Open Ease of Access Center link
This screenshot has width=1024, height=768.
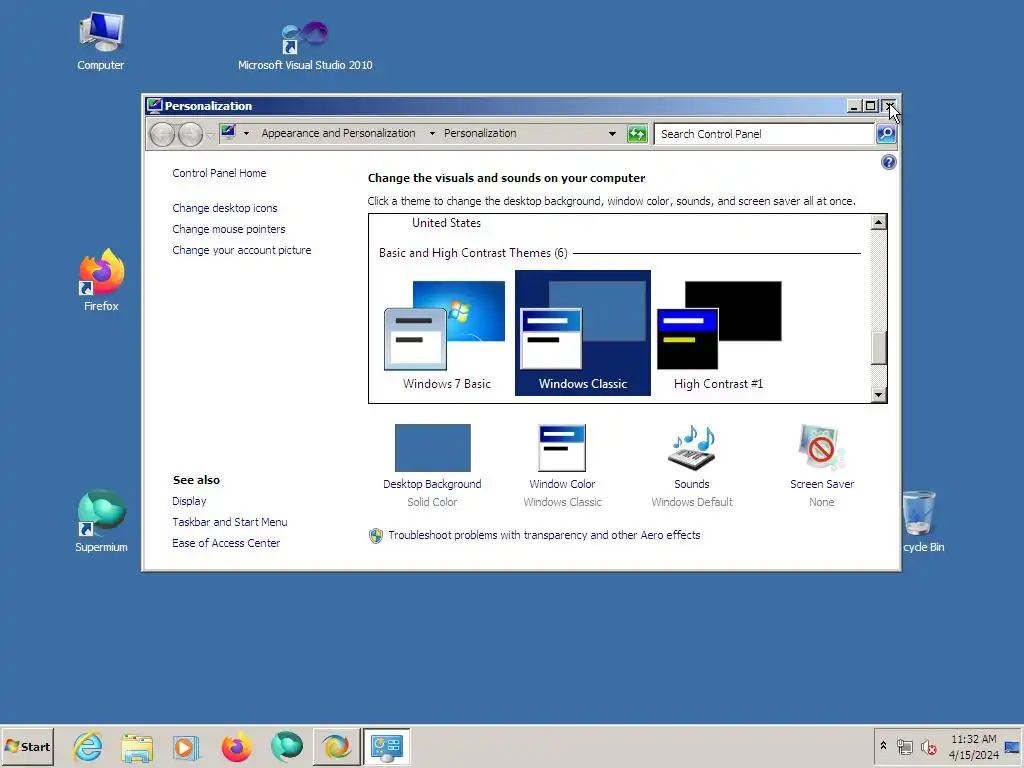(x=226, y=543)
